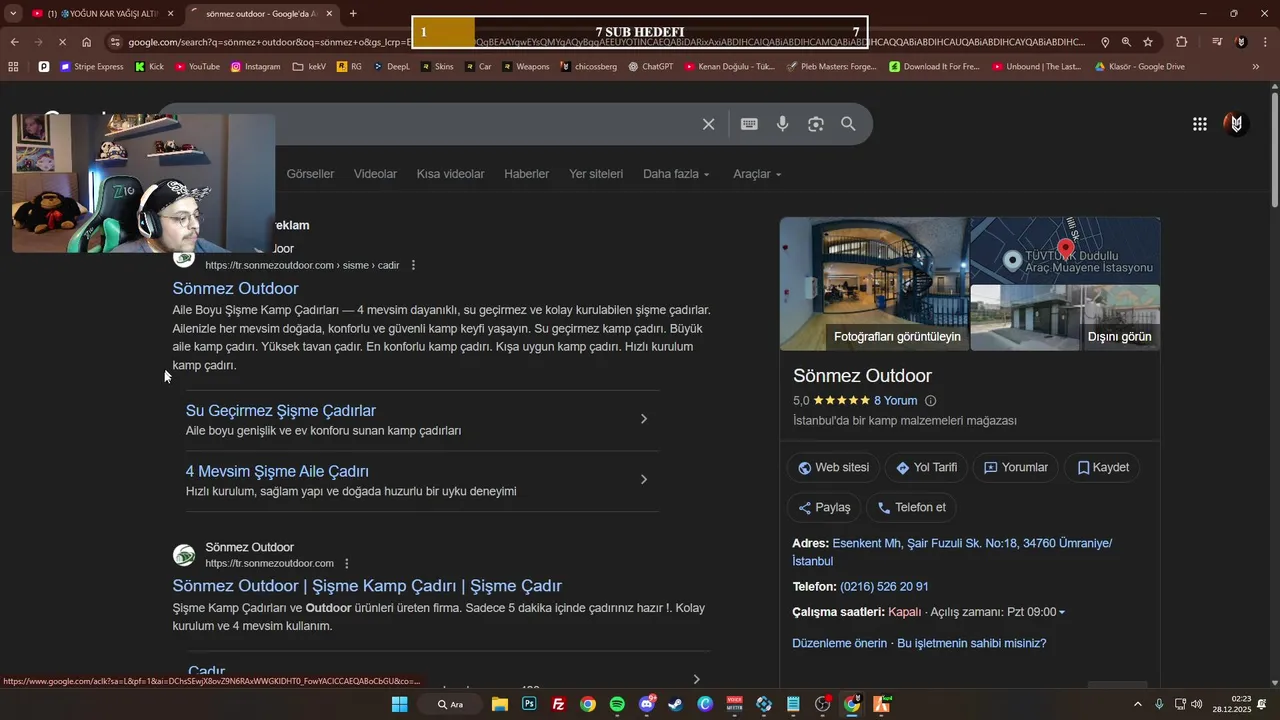Open Sönmez Outdoor | Şişme Kamp Çadırı link

pos(367,586)
